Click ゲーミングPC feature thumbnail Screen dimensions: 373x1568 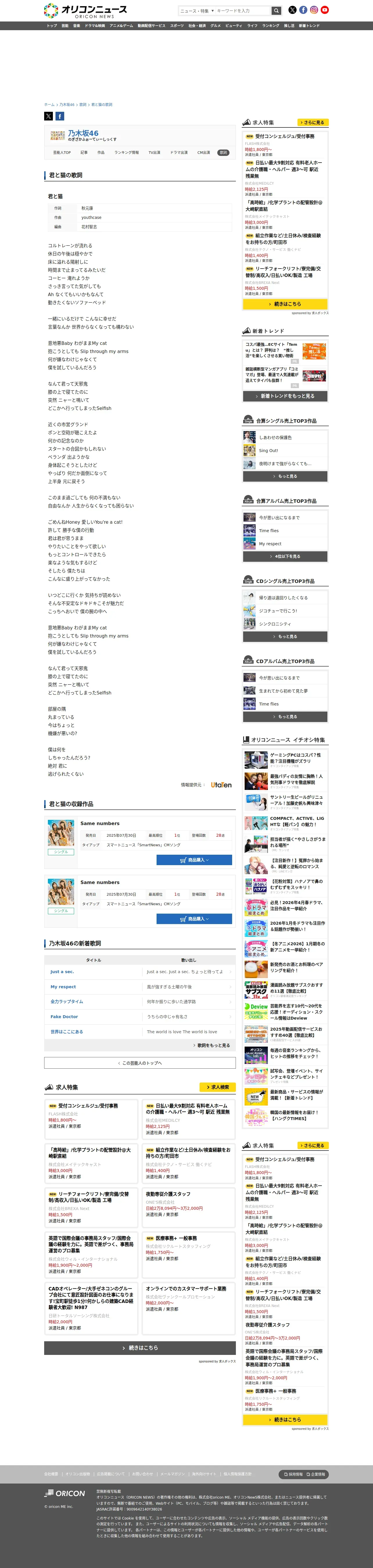coord(256,760)
